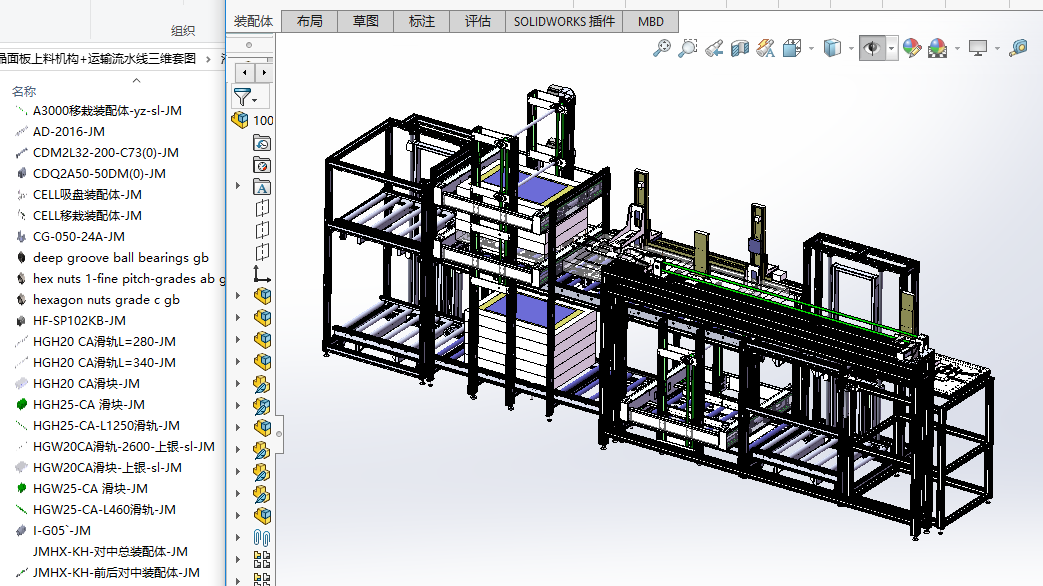Click the magnifier tool at toolbar end

[1018, 47]
